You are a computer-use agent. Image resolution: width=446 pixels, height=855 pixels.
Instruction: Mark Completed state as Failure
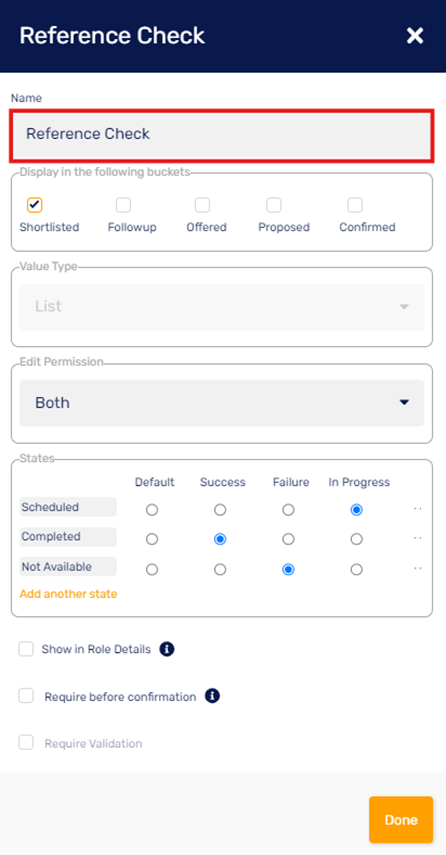coord(288,539)
